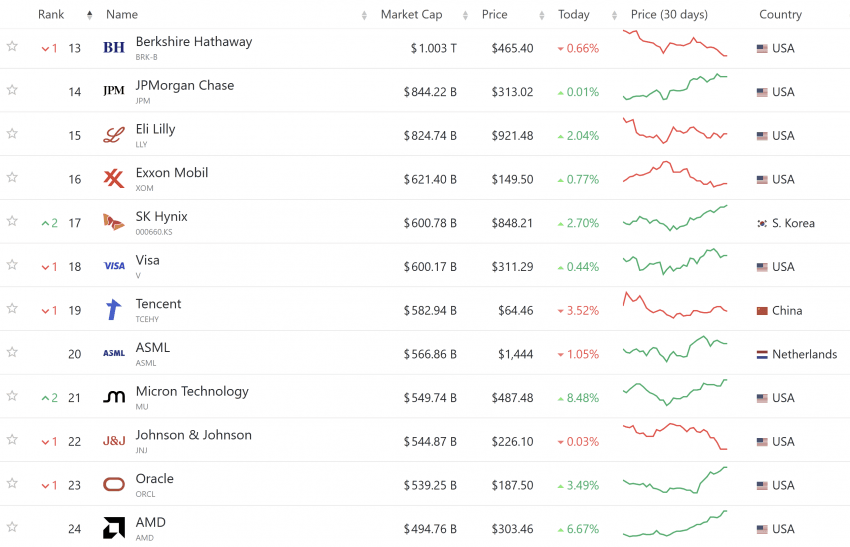Image resolution: width=850 pixels, height=547 pixels.
Task: Star Berkshire Hathaway as a favorite
Action: click(12, 46)
